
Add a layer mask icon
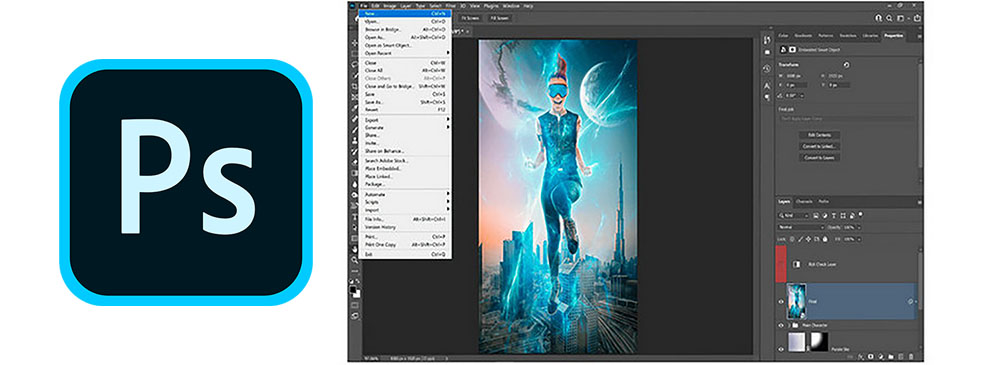pos(871,357)
